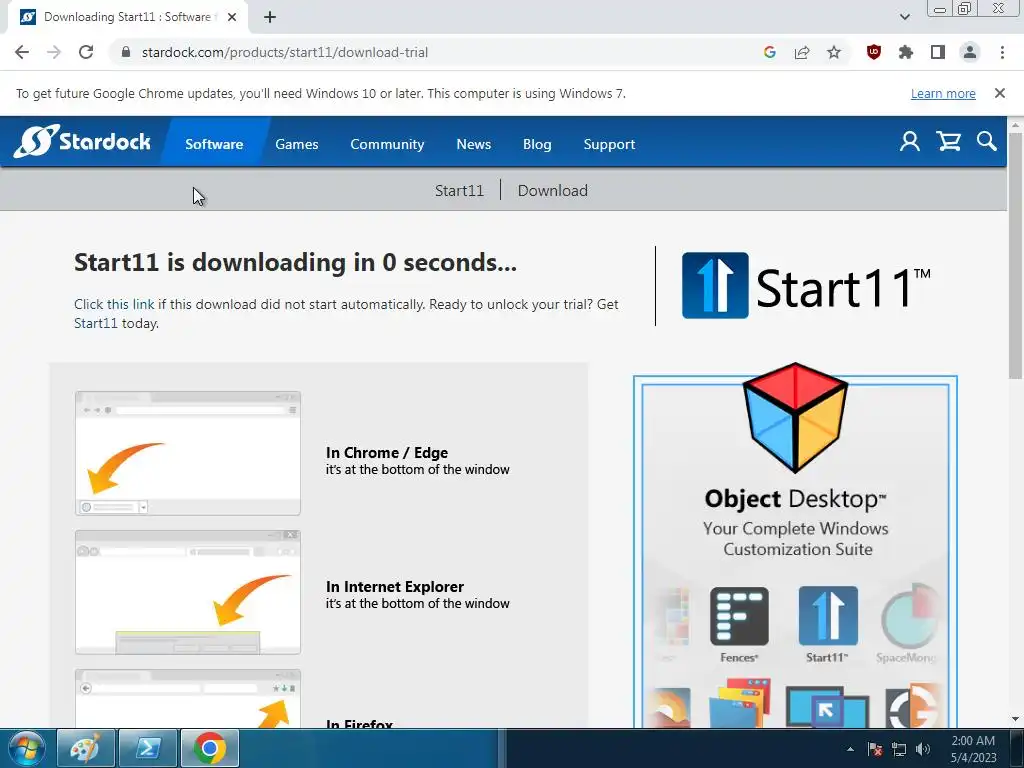Click the Internet Explorer instruction thumbnail
Image resolution: width=1024 pixels, height=768 pixels.
(x=188, y=592)
